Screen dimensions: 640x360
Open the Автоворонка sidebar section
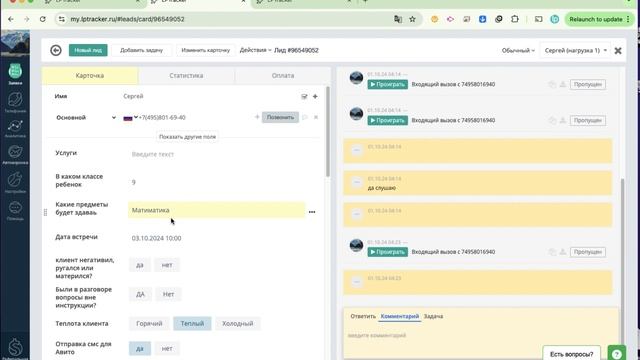pyautogui.click(x=15, y=155)
